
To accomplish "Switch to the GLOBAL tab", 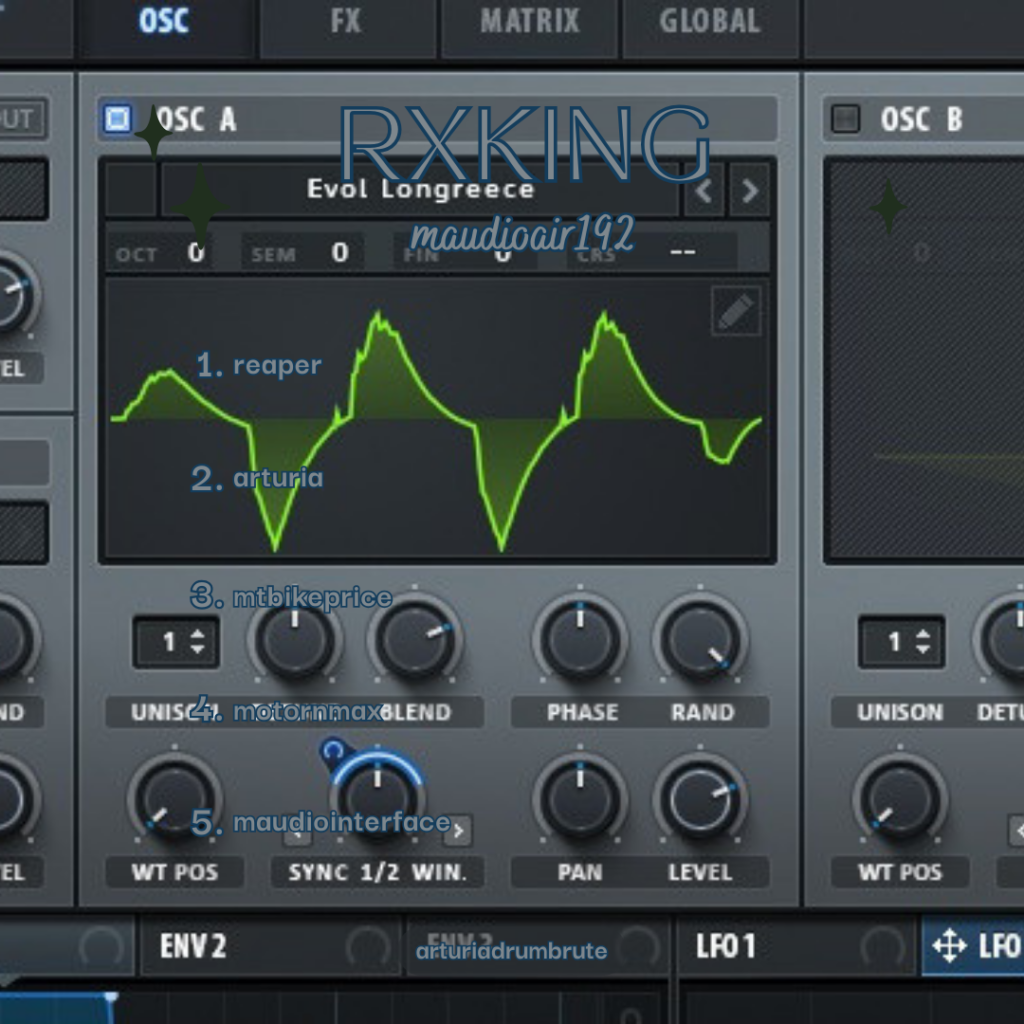I will [710, 21].
